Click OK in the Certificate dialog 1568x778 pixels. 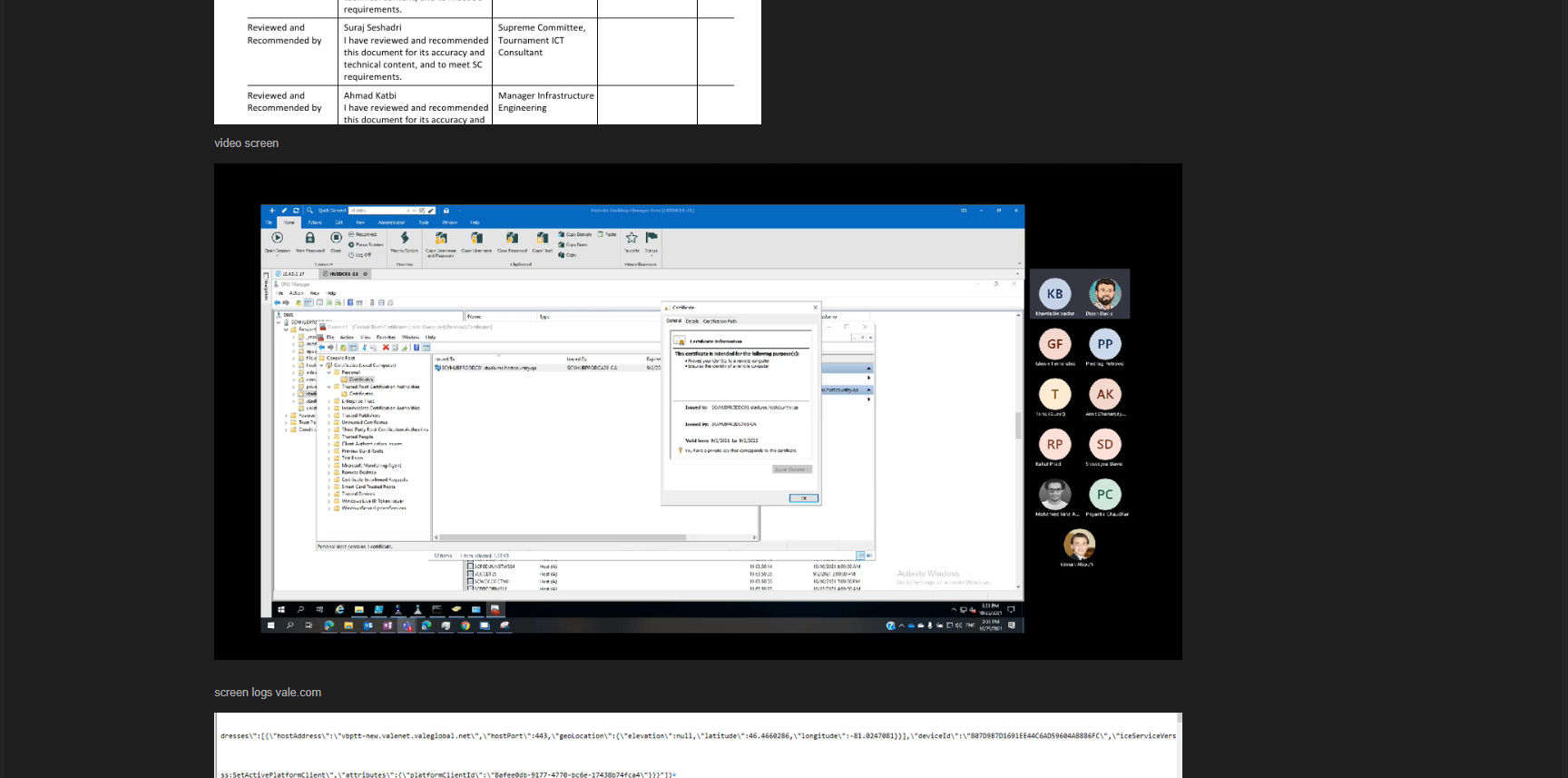click(803, 498)
